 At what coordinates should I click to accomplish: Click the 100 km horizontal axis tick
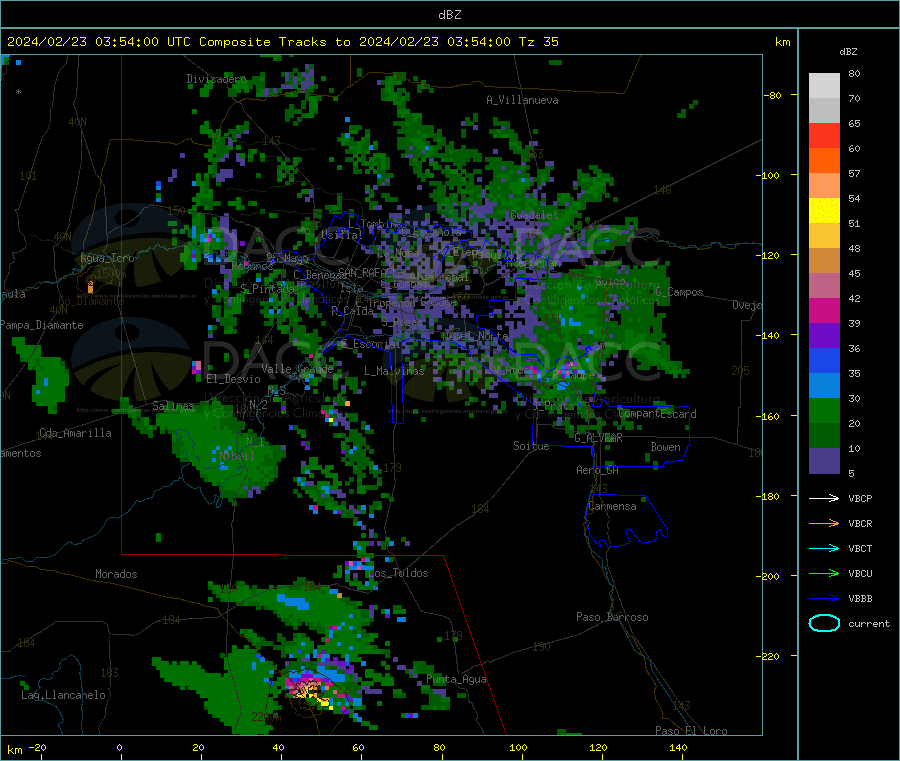click(518, 747)
